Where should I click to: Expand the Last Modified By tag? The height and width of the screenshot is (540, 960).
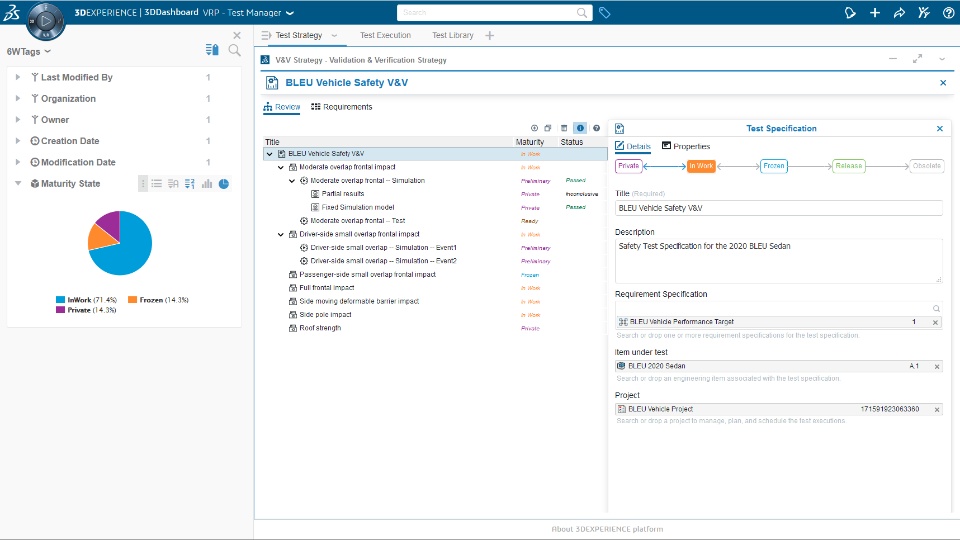pos(18,77)
